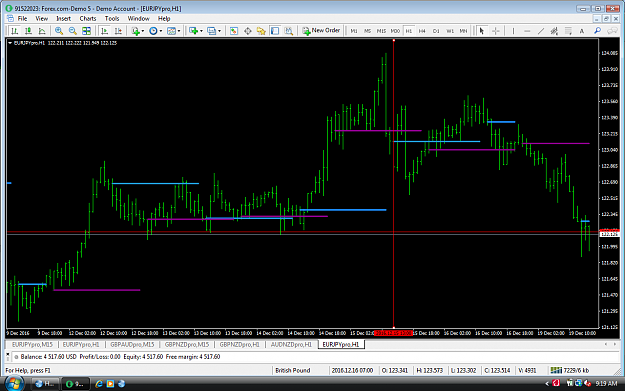Screen dimensions: 625x391
Task: Draw a horizontal line with the toolbar tool
Action: pyautogui.click(x=527, y=31)
